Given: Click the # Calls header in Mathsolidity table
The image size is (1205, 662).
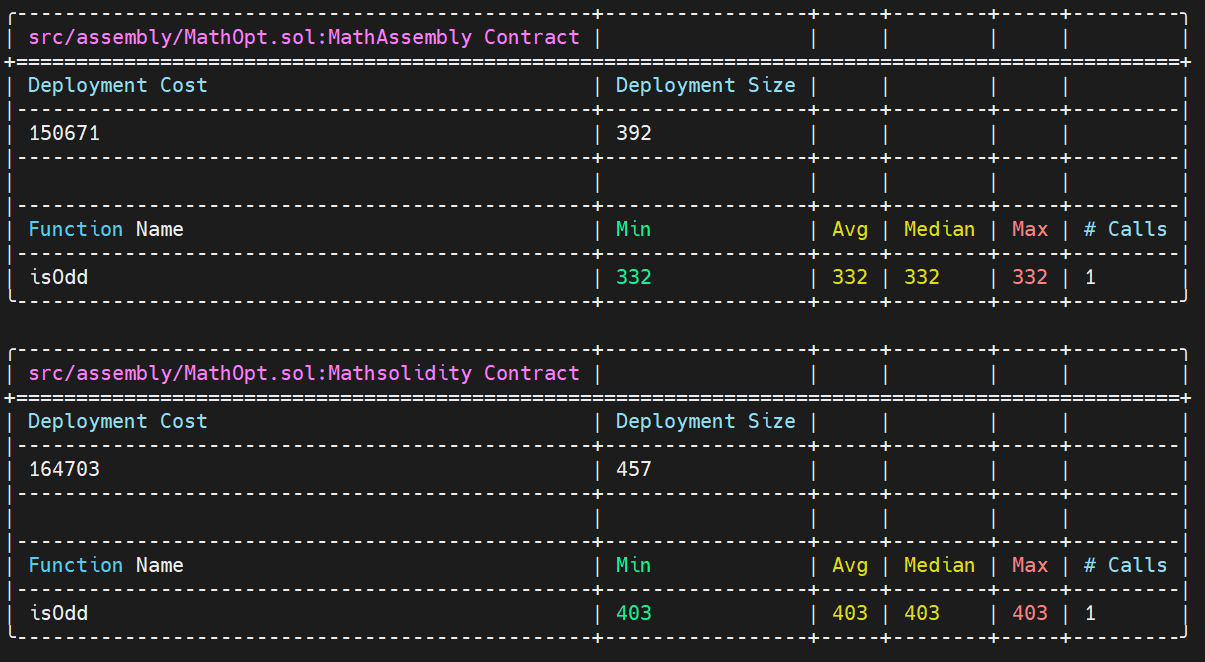Looking at the screenshot, I should pyautogui.click(x=1126, y=566).
